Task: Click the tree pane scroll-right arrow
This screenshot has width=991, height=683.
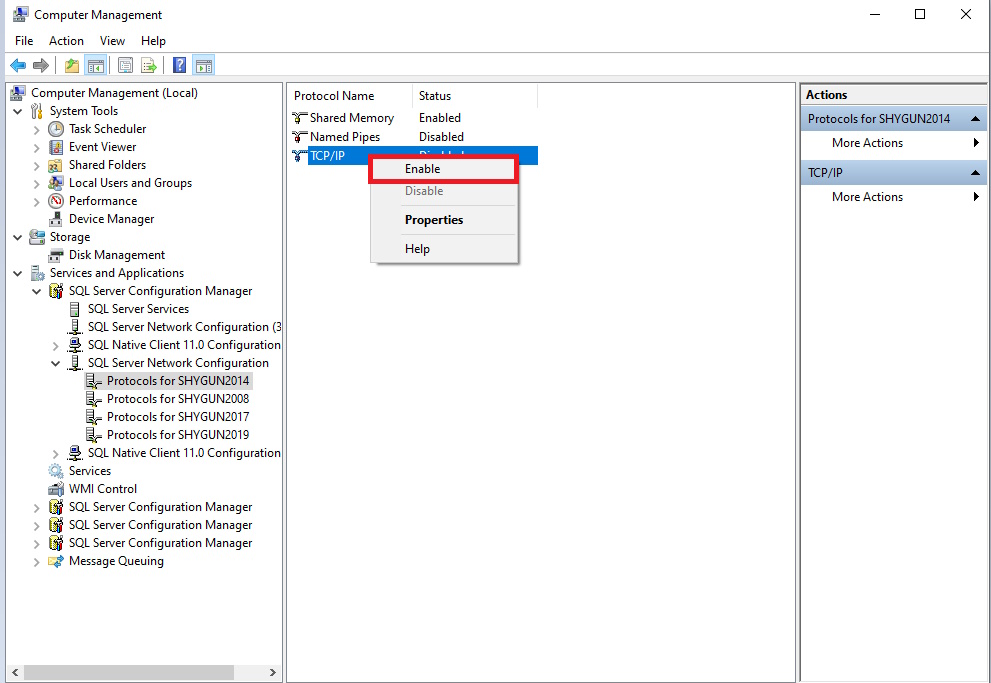Action: coord(273,672)
